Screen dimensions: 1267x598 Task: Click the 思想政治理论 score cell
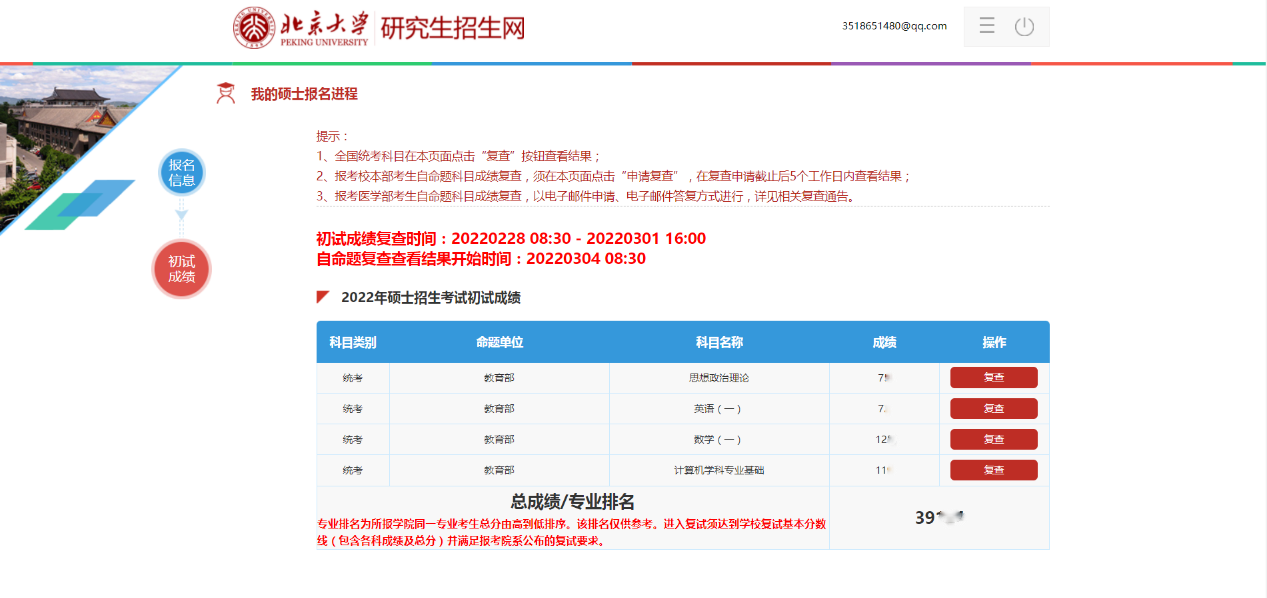pos(884,378)
